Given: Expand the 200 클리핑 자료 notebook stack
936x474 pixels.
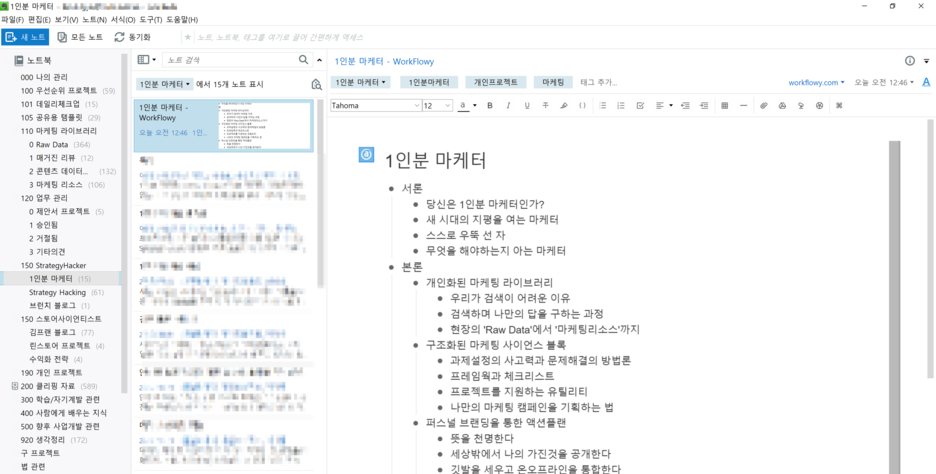Looking at the screenshot, I should pyautogui.click(x=14, y=386).
